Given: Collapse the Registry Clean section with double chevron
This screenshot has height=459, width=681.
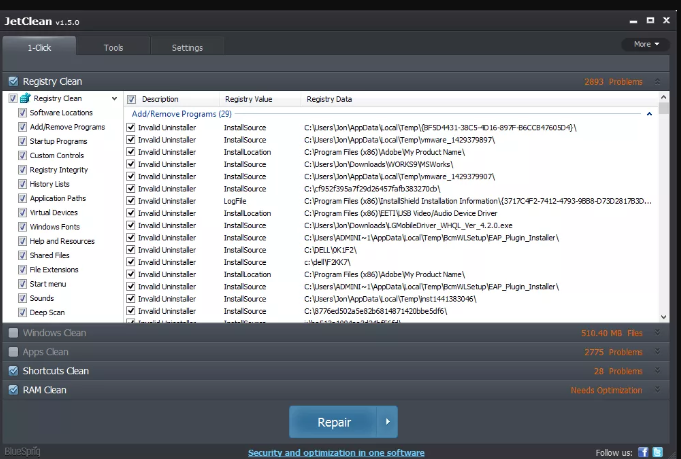Looking at the screenshot, I should [658, 82].
